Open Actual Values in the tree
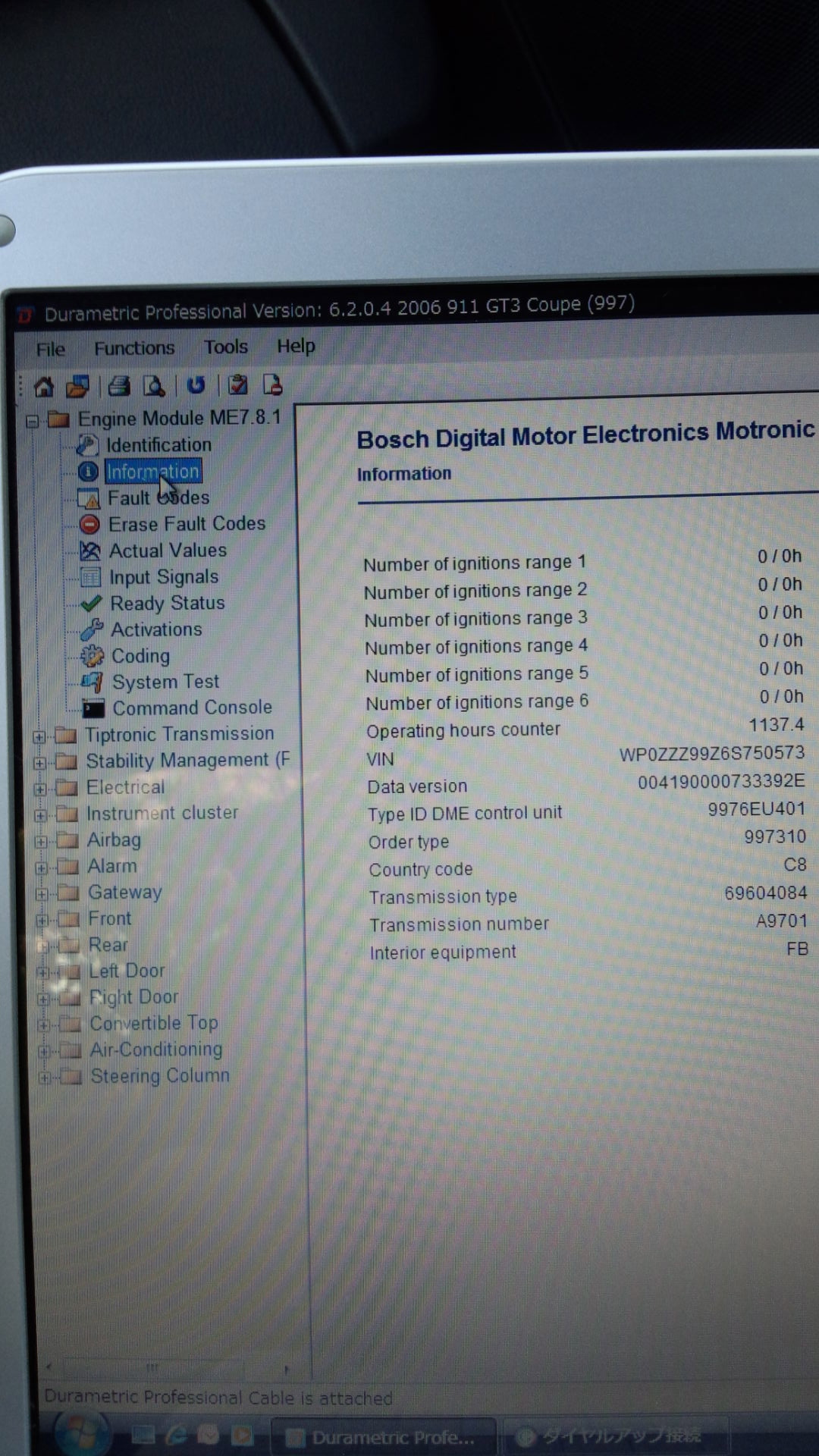819x1456 pixels. click(168, 550)
